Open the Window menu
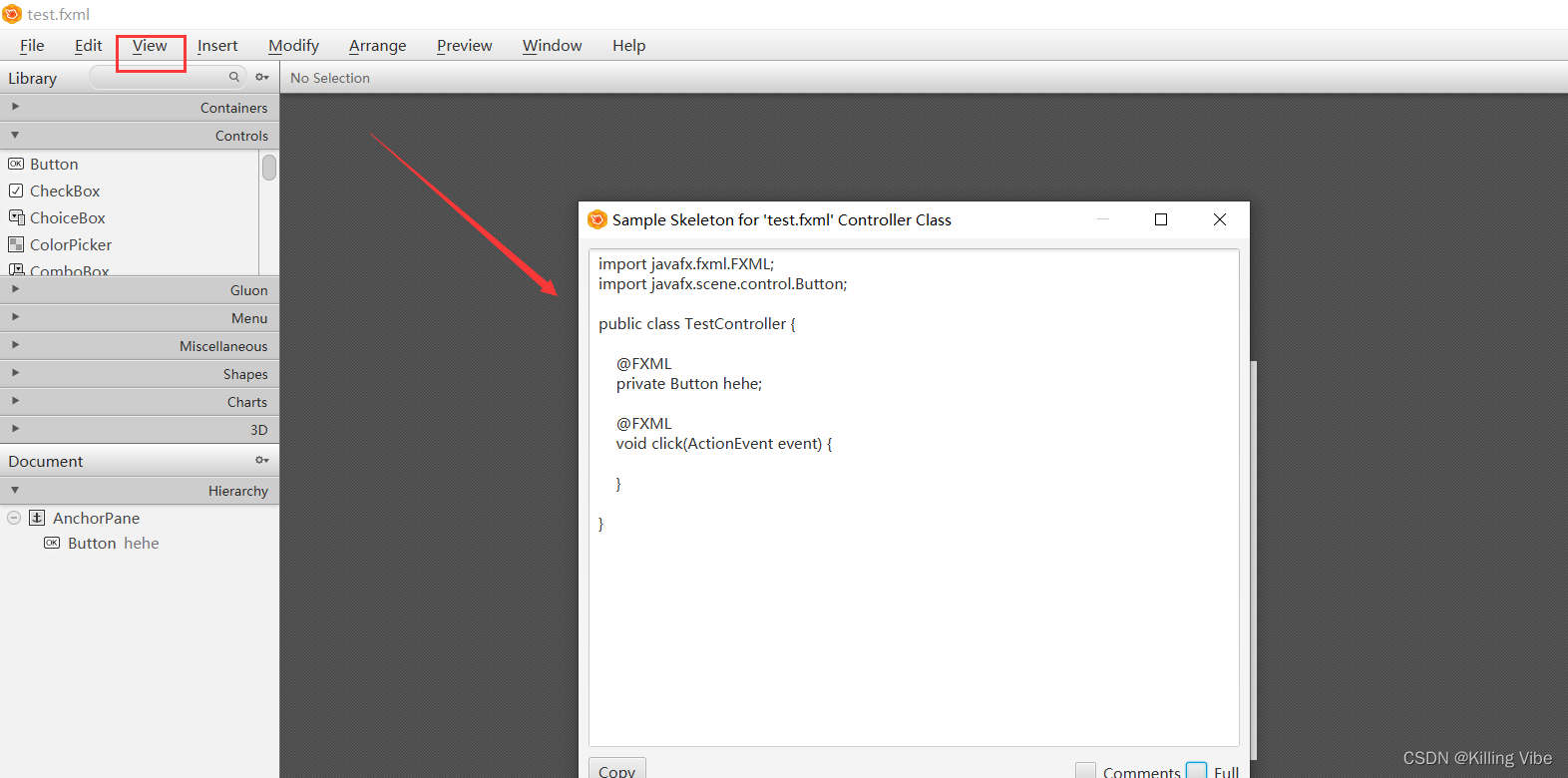The height and width of the screenshot is (778, 1568). pos(553,45)
